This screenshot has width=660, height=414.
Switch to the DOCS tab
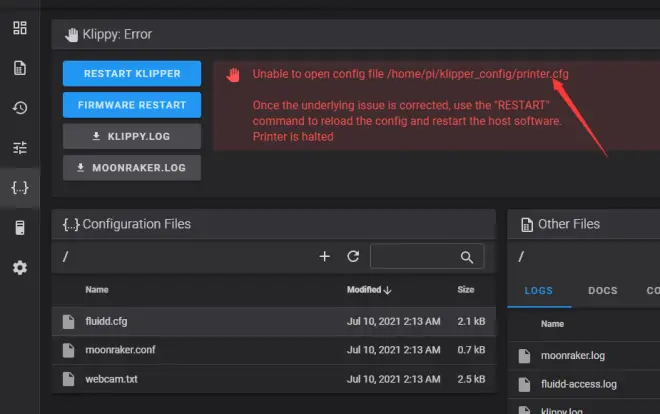tap(603, 291)
